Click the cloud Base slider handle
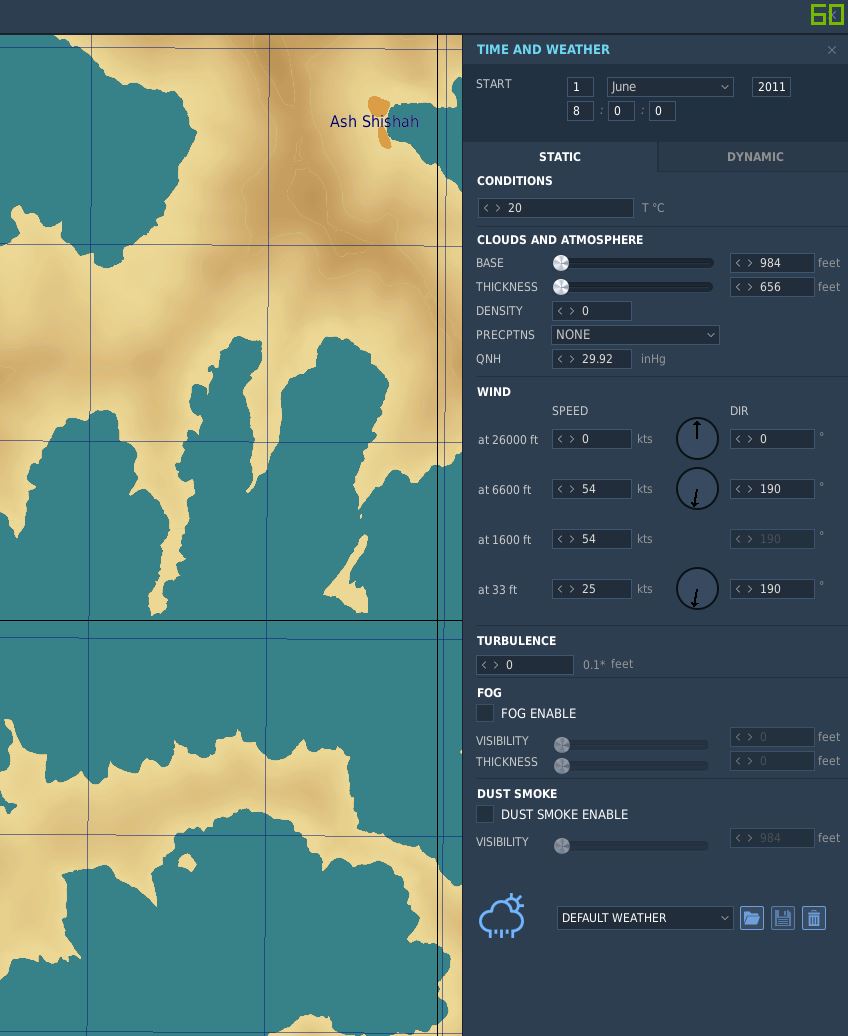848x1036 pixels. point(560,263)
